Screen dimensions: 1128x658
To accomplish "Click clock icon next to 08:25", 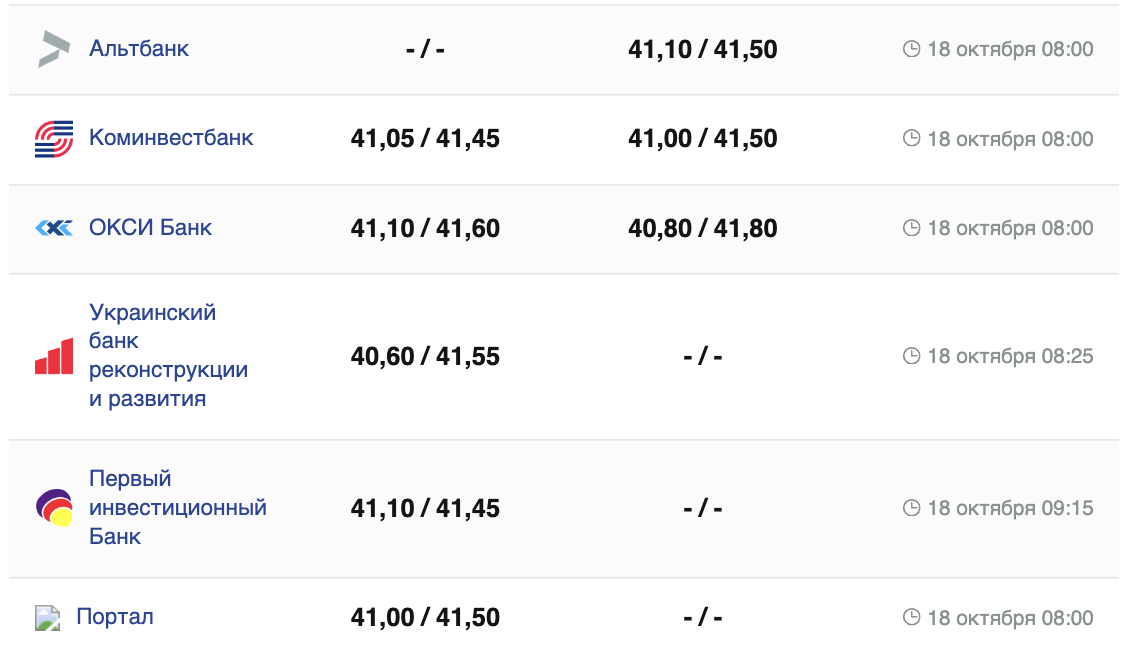I will (x=911, y=356).
